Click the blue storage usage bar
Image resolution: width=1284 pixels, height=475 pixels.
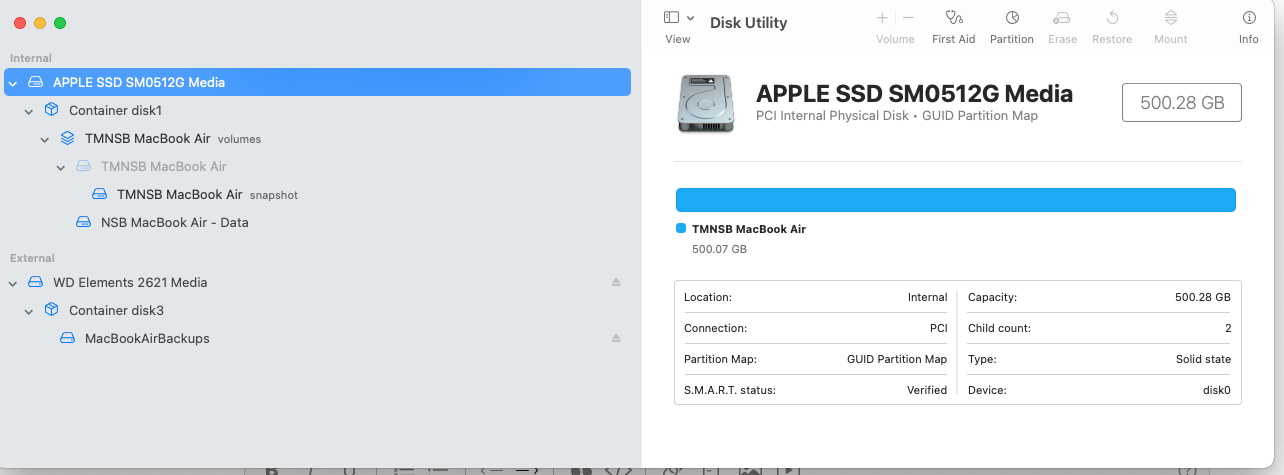click(x=956, y=199)
